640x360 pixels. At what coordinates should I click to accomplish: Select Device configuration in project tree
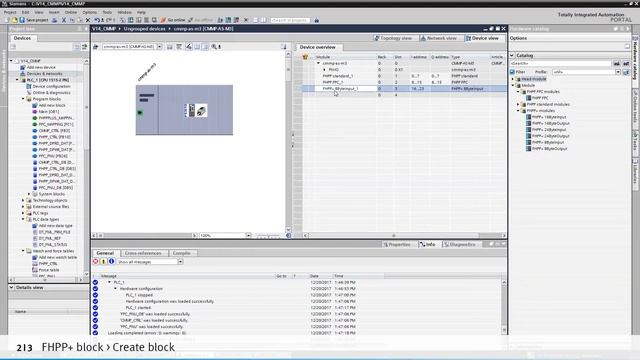tap(51, 87)
